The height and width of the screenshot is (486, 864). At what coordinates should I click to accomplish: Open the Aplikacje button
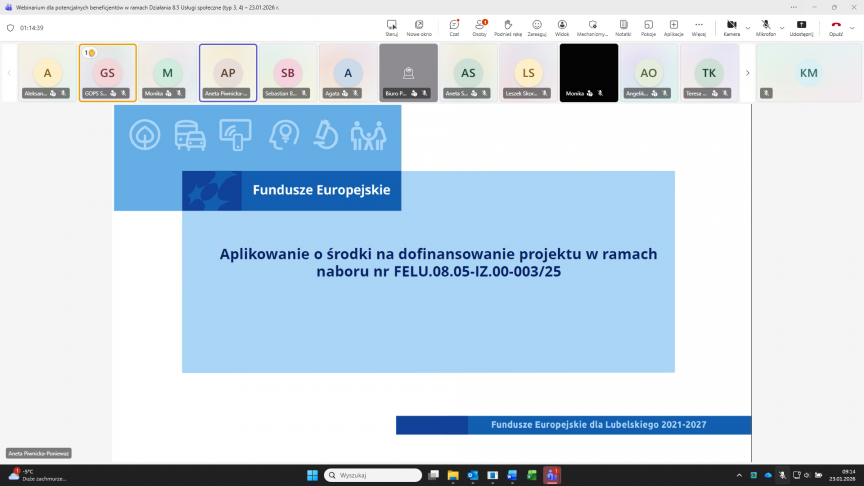(673, 26)
